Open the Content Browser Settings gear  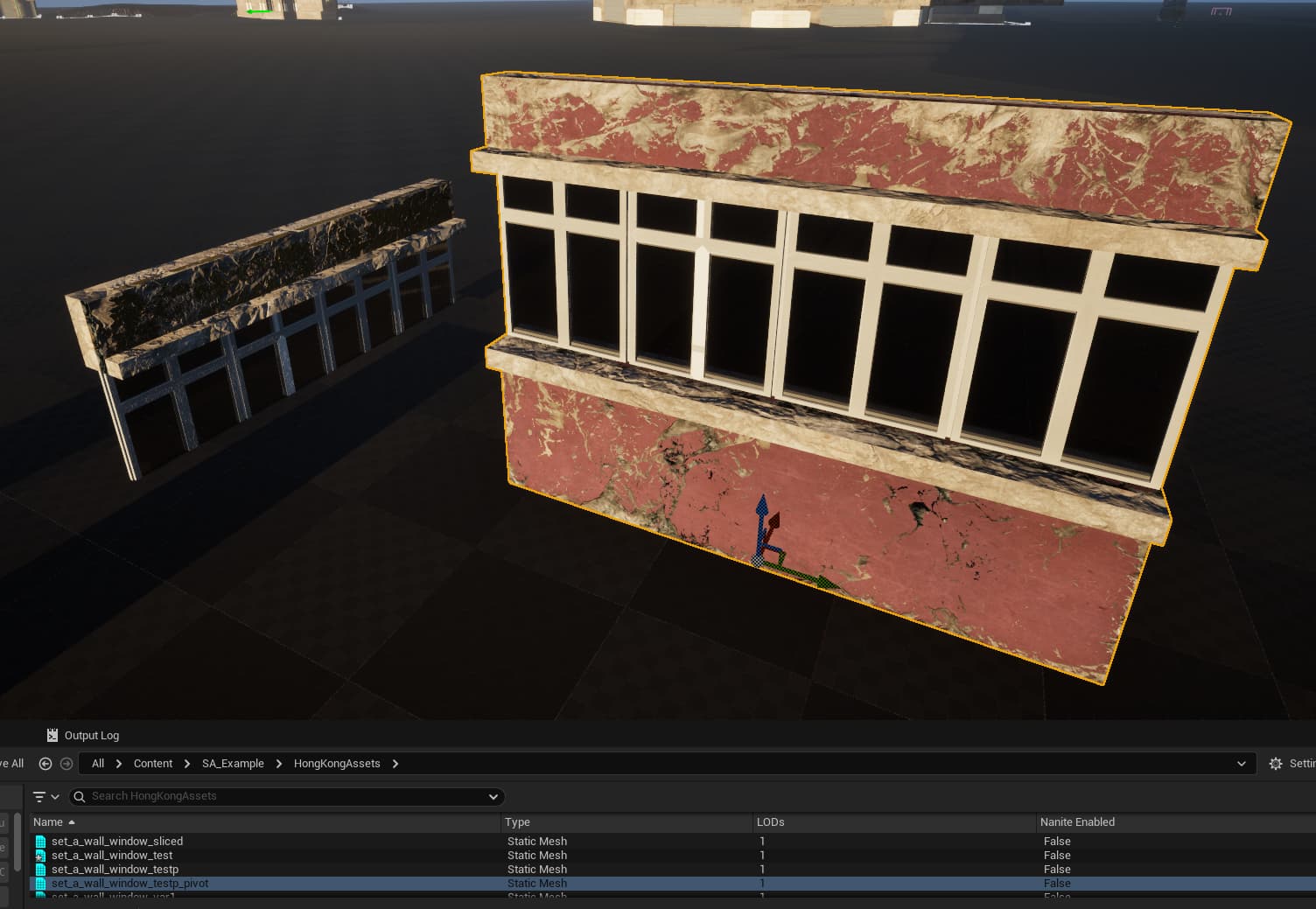(1276, 764)
